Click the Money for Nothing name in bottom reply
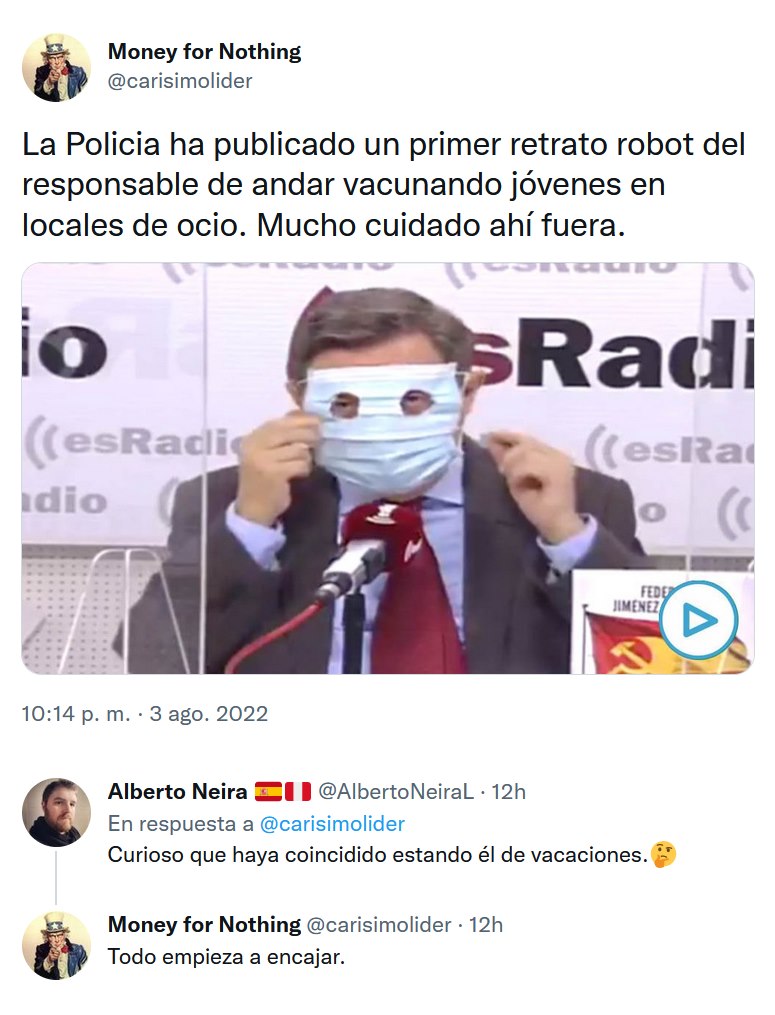The image size is (775, 1015). (x=205, y=924)
